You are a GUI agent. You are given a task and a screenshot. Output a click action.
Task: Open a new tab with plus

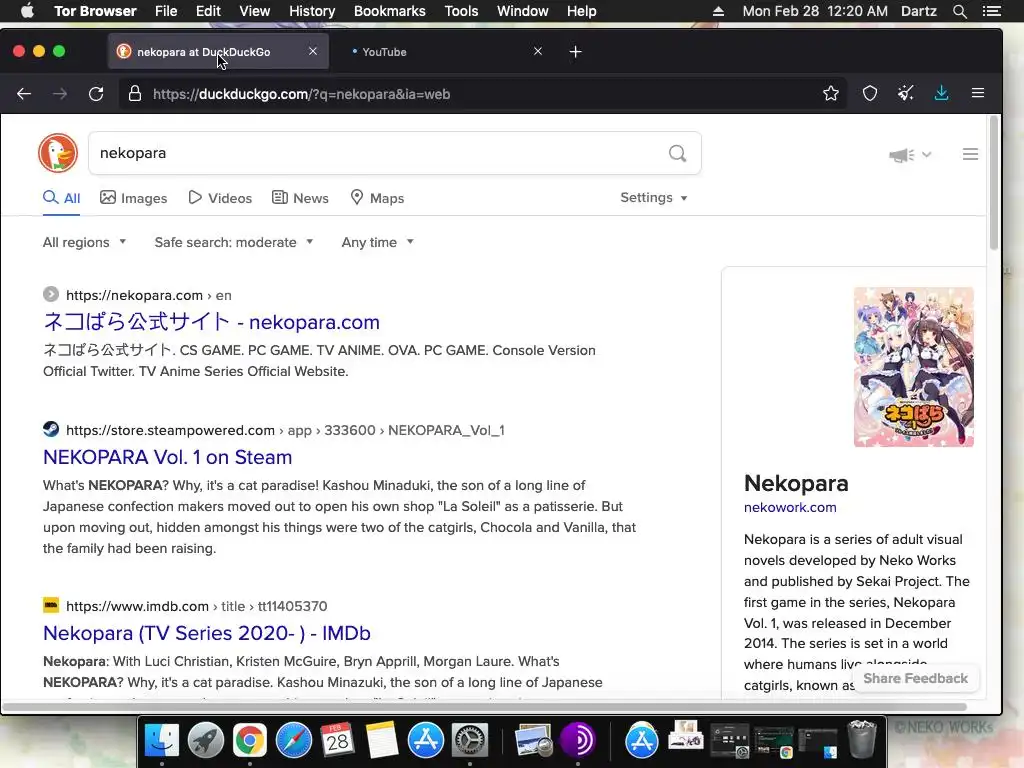575,52
